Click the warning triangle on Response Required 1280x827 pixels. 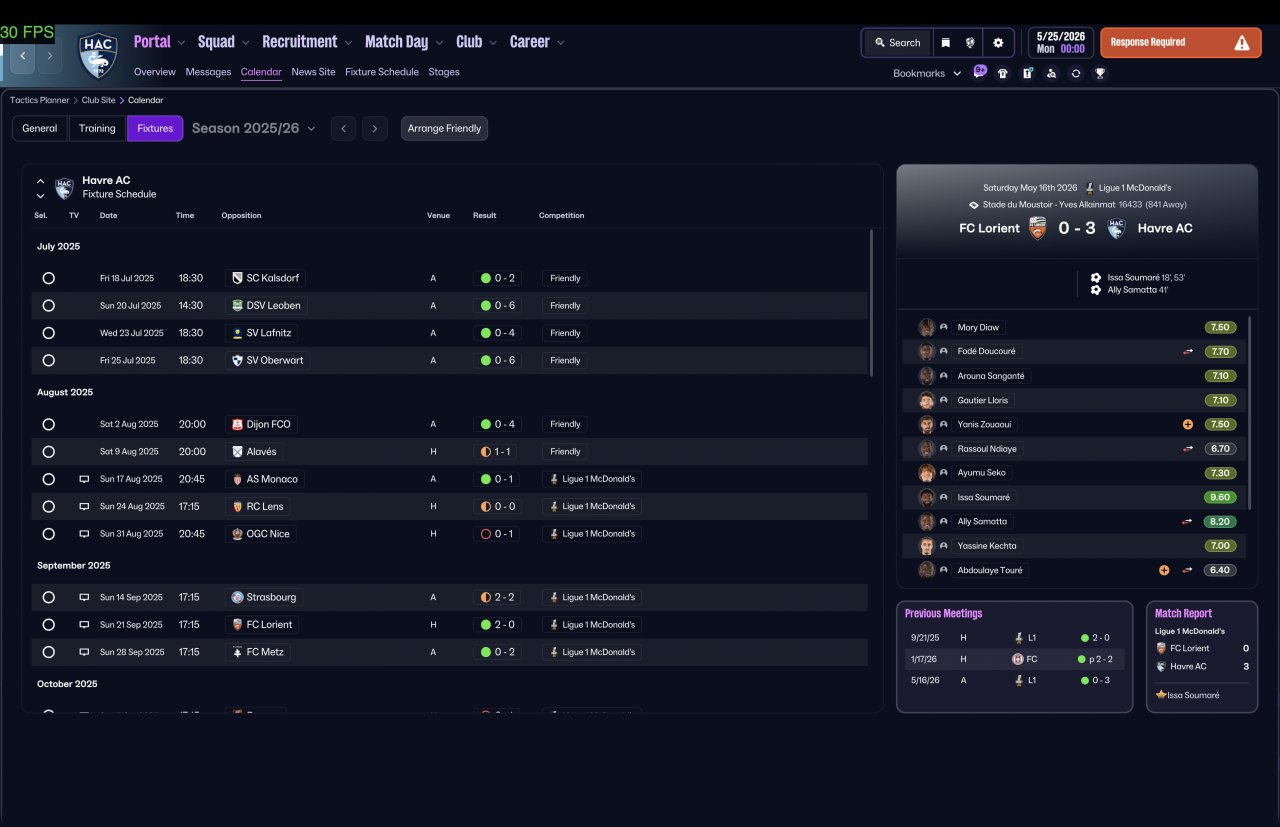tap(1242, 43)
